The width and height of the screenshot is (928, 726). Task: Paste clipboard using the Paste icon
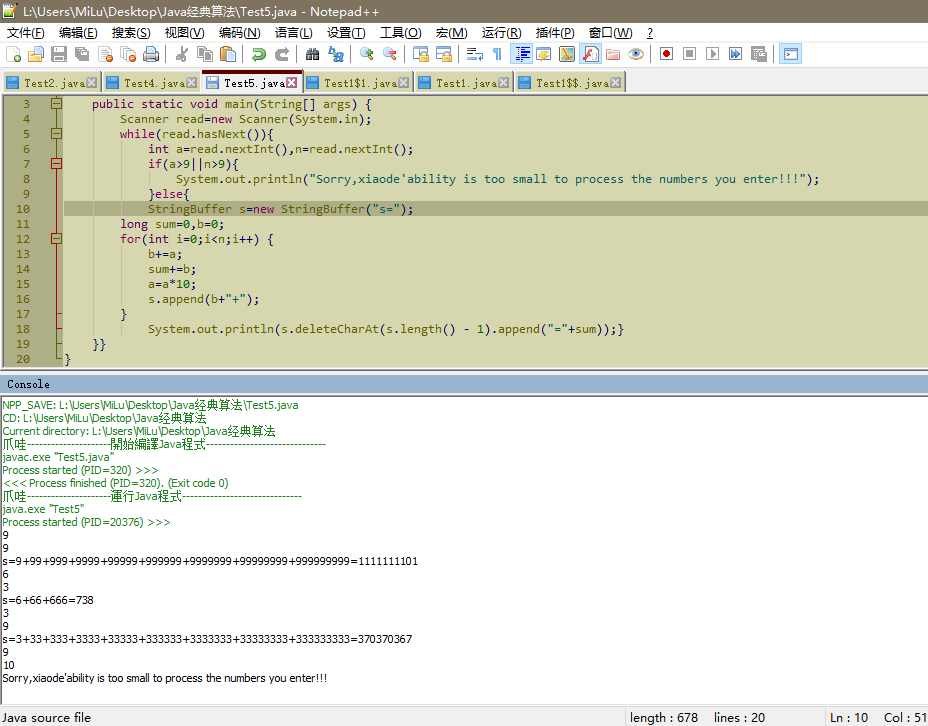[x=228, y=54]
